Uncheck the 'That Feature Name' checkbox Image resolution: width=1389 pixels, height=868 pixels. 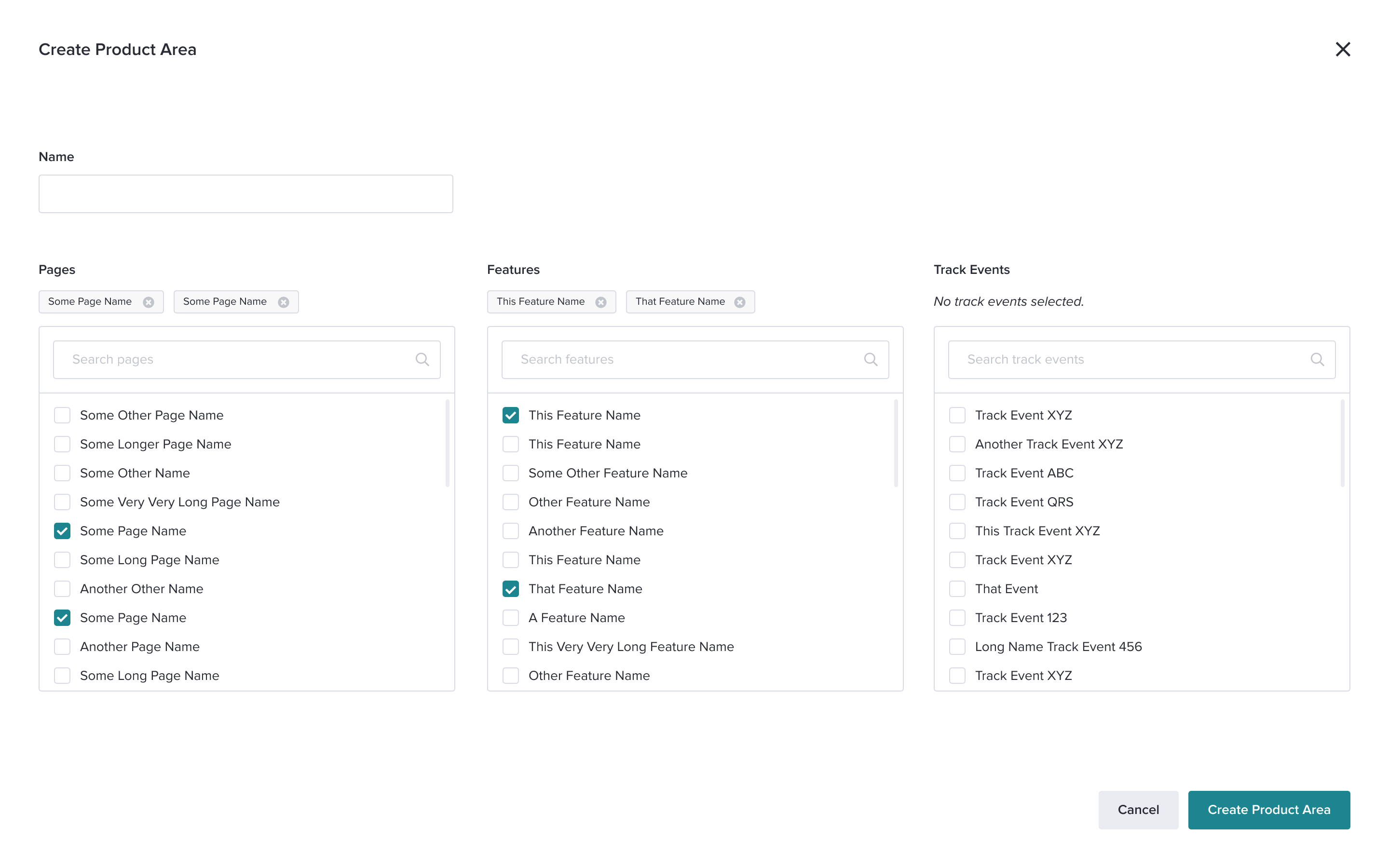(x=510, y=588)
